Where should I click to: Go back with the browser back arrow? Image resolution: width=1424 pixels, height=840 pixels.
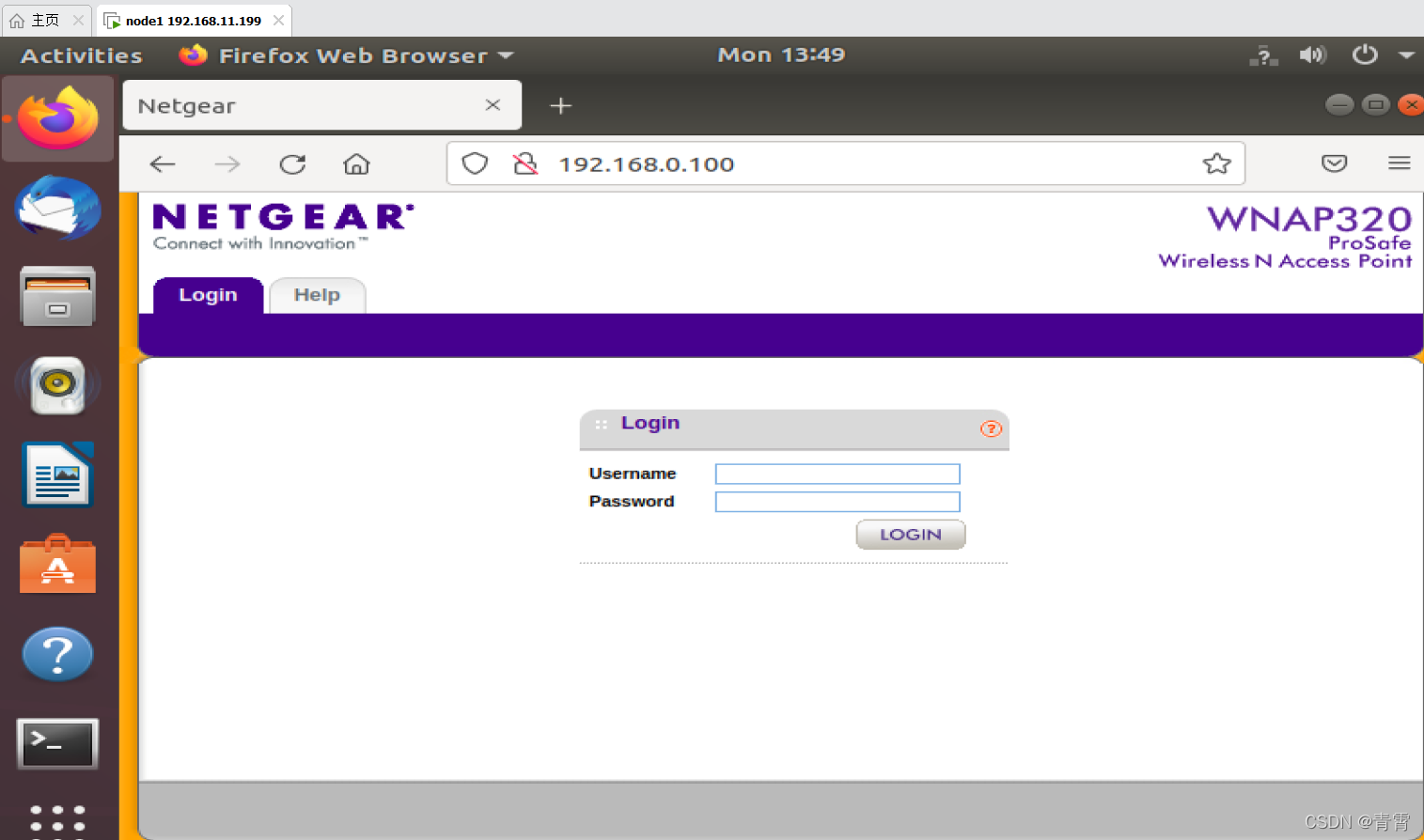click(163, 164)
